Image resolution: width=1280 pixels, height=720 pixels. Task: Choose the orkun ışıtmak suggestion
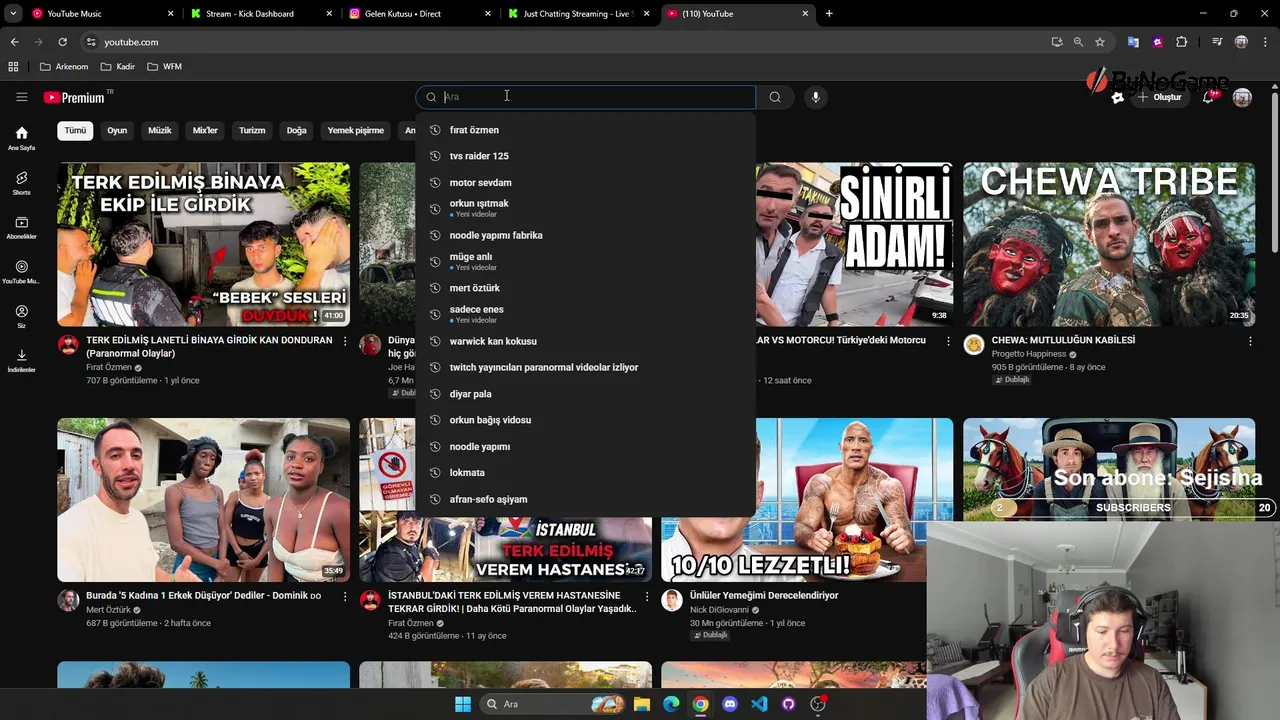point(585,209)
